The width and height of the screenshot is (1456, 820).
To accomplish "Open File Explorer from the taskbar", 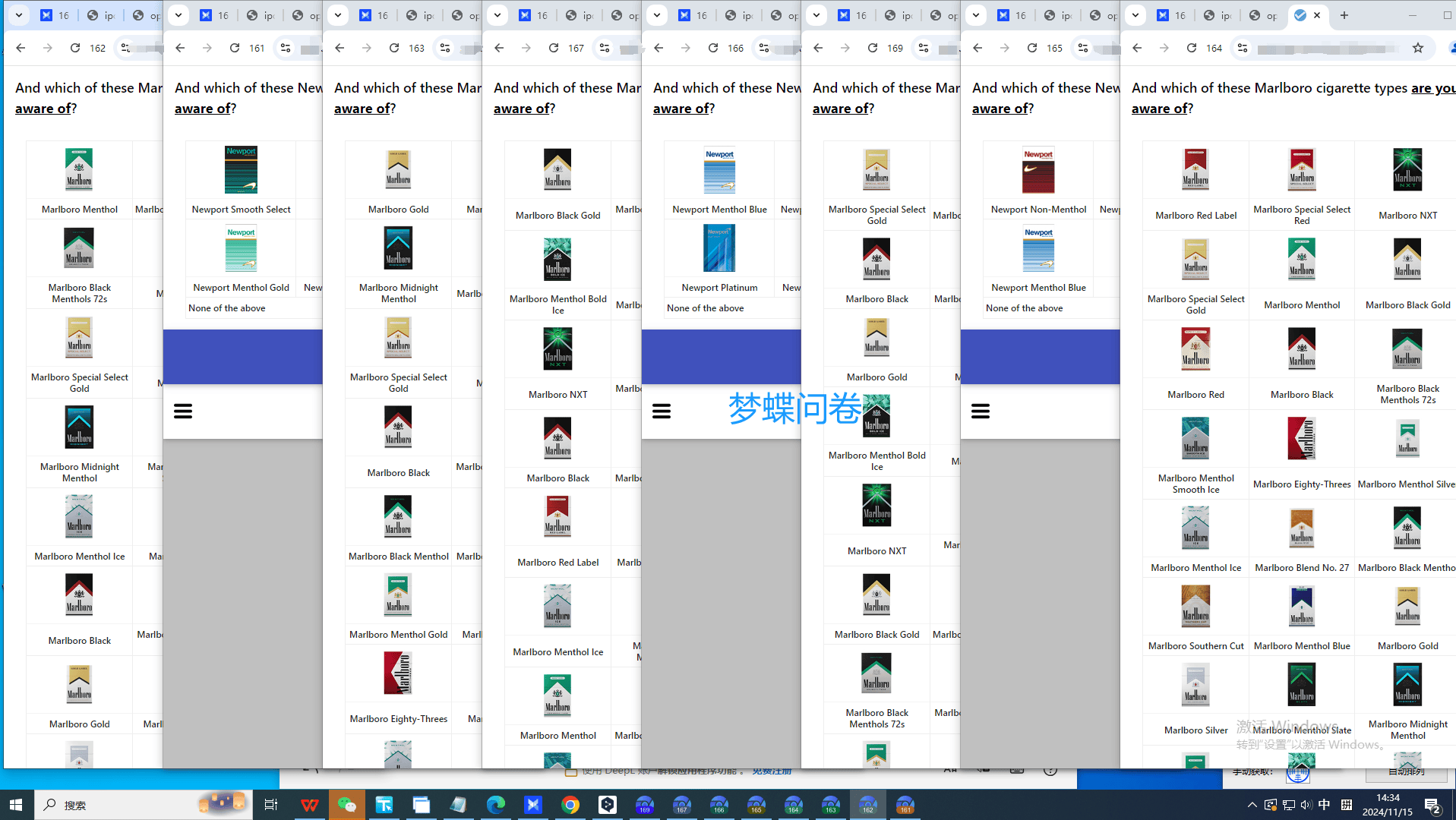I will coord(422,805).
